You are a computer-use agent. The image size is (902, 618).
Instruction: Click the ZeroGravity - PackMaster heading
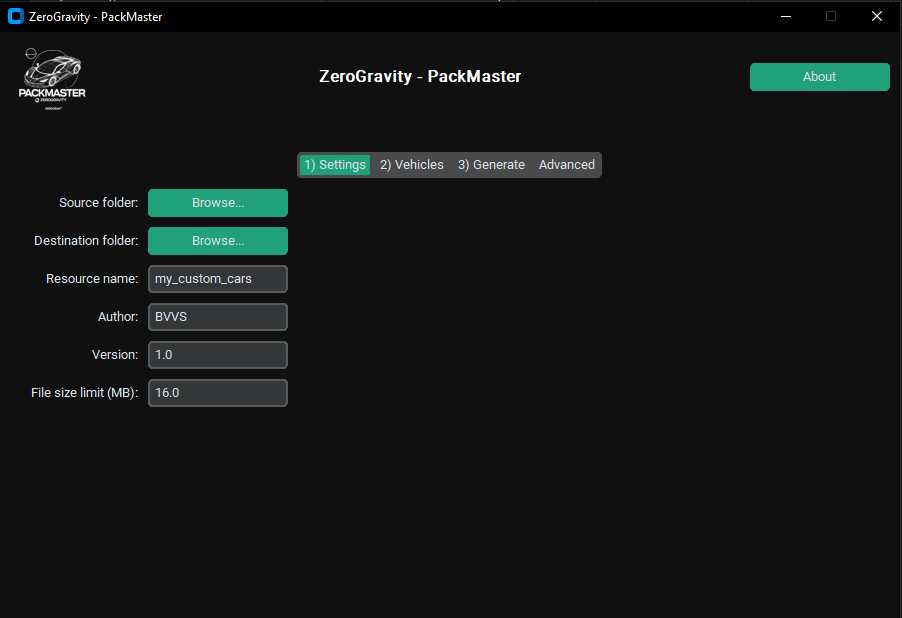point(420,77)
